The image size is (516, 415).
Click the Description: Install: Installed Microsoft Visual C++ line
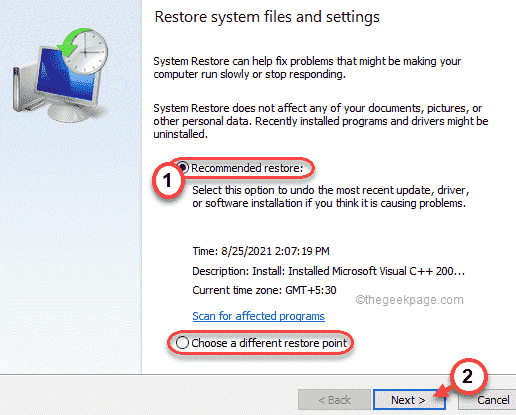[x=328, y=271]
